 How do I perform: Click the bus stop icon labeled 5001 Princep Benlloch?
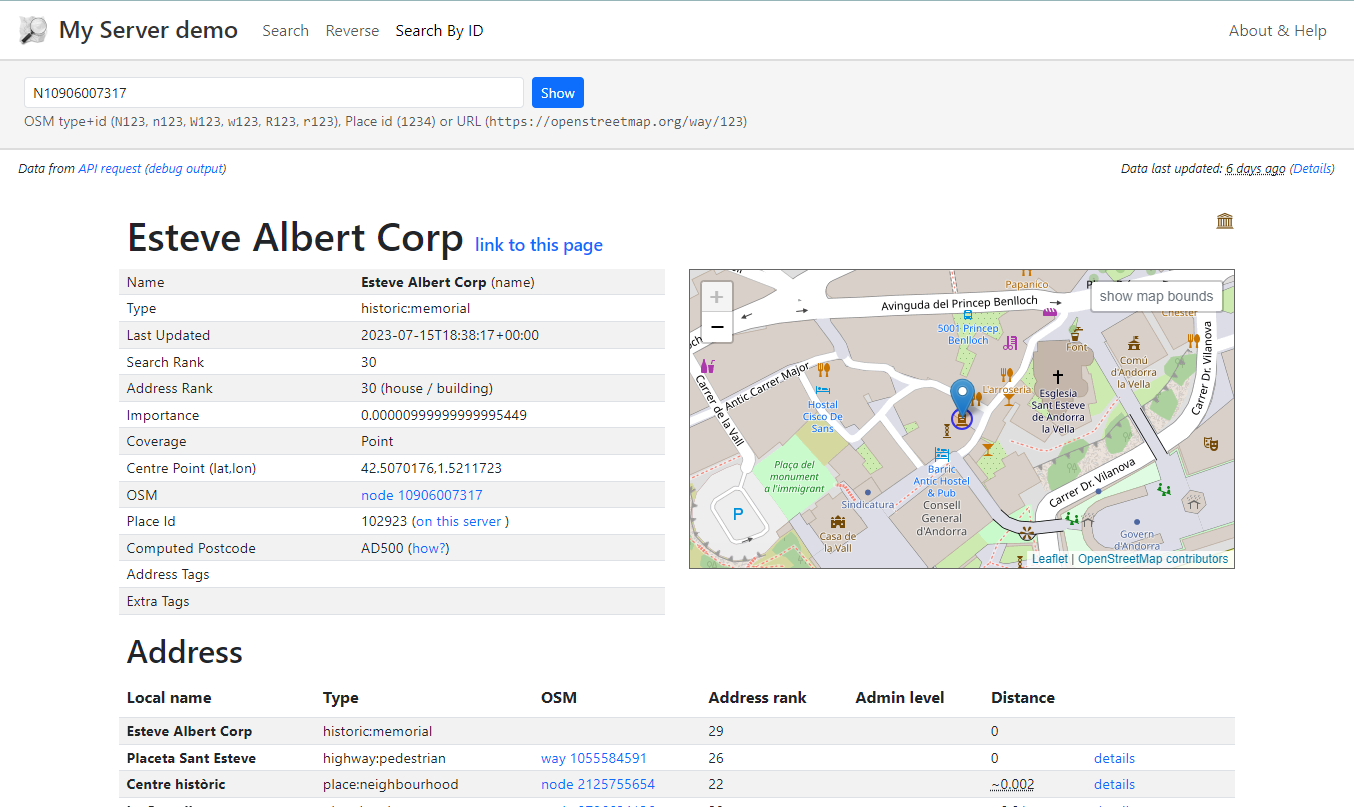(x=966, y=315)
